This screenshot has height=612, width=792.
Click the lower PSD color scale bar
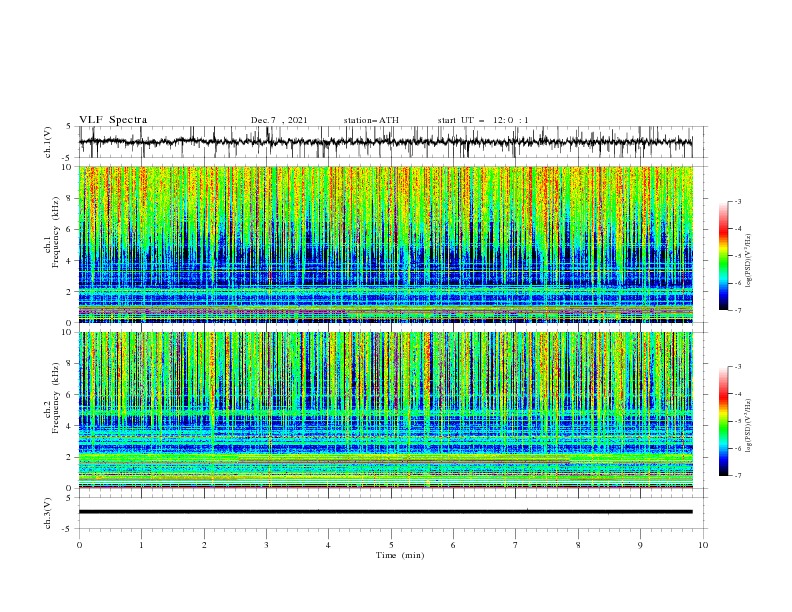723,421
